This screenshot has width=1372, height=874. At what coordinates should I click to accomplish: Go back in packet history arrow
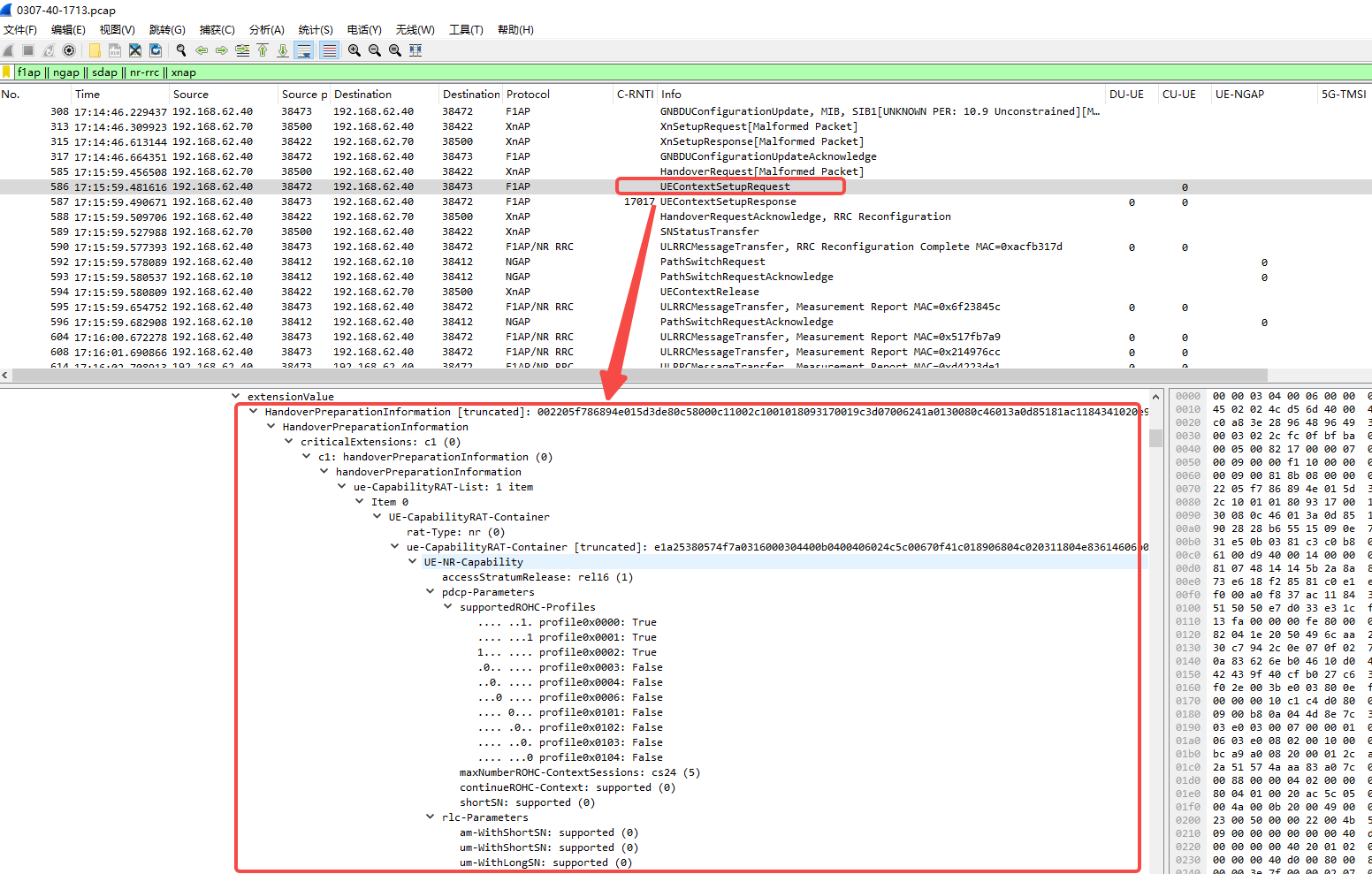[x=202, y=50]
